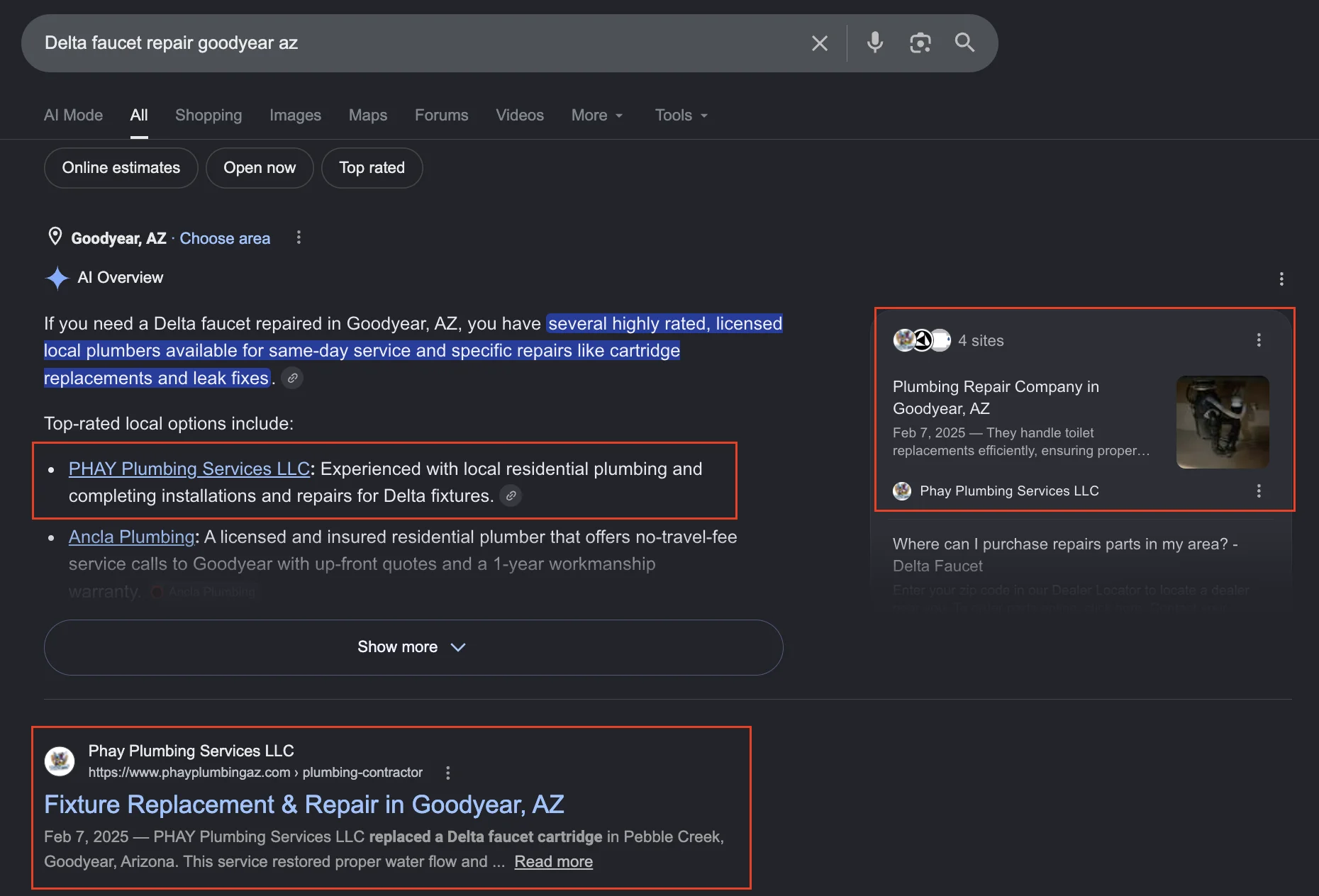1319x896 pixels.
Task: Click the plumbing photo thumbnail in side card
Action: [x=1223, y=422]
